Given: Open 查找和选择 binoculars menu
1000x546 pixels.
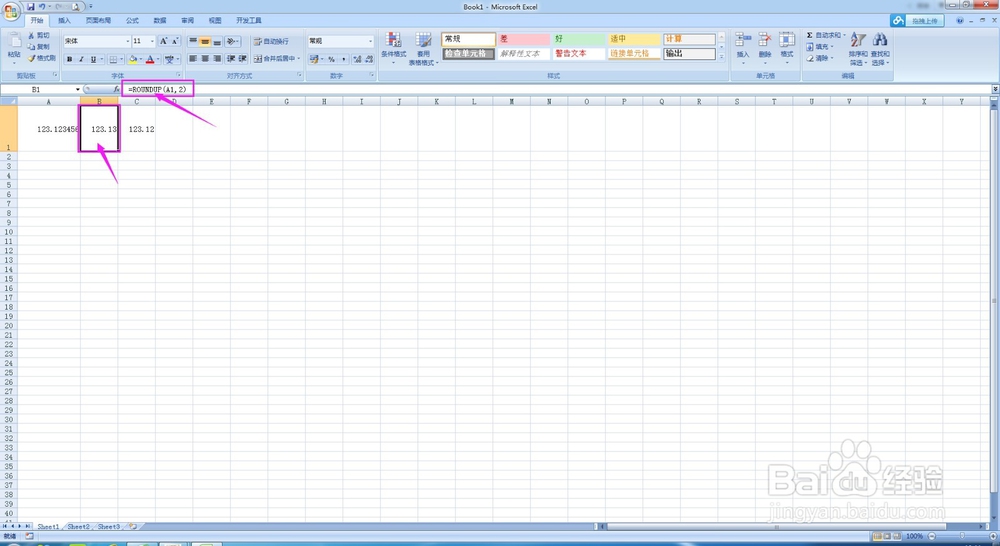Looking at the screenshot, I should click(880, 48).
